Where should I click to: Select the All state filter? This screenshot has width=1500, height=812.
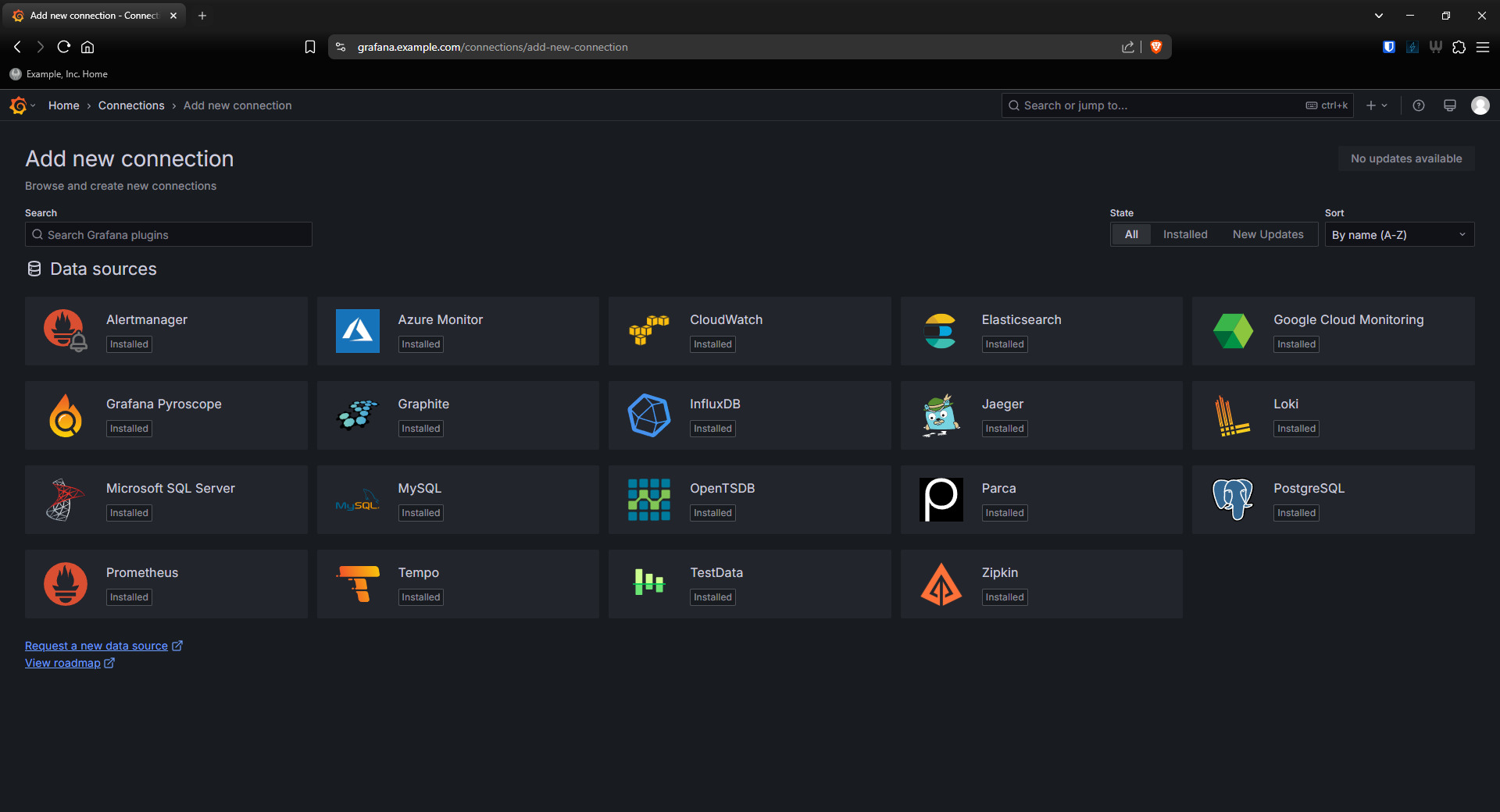(1130, 234)
